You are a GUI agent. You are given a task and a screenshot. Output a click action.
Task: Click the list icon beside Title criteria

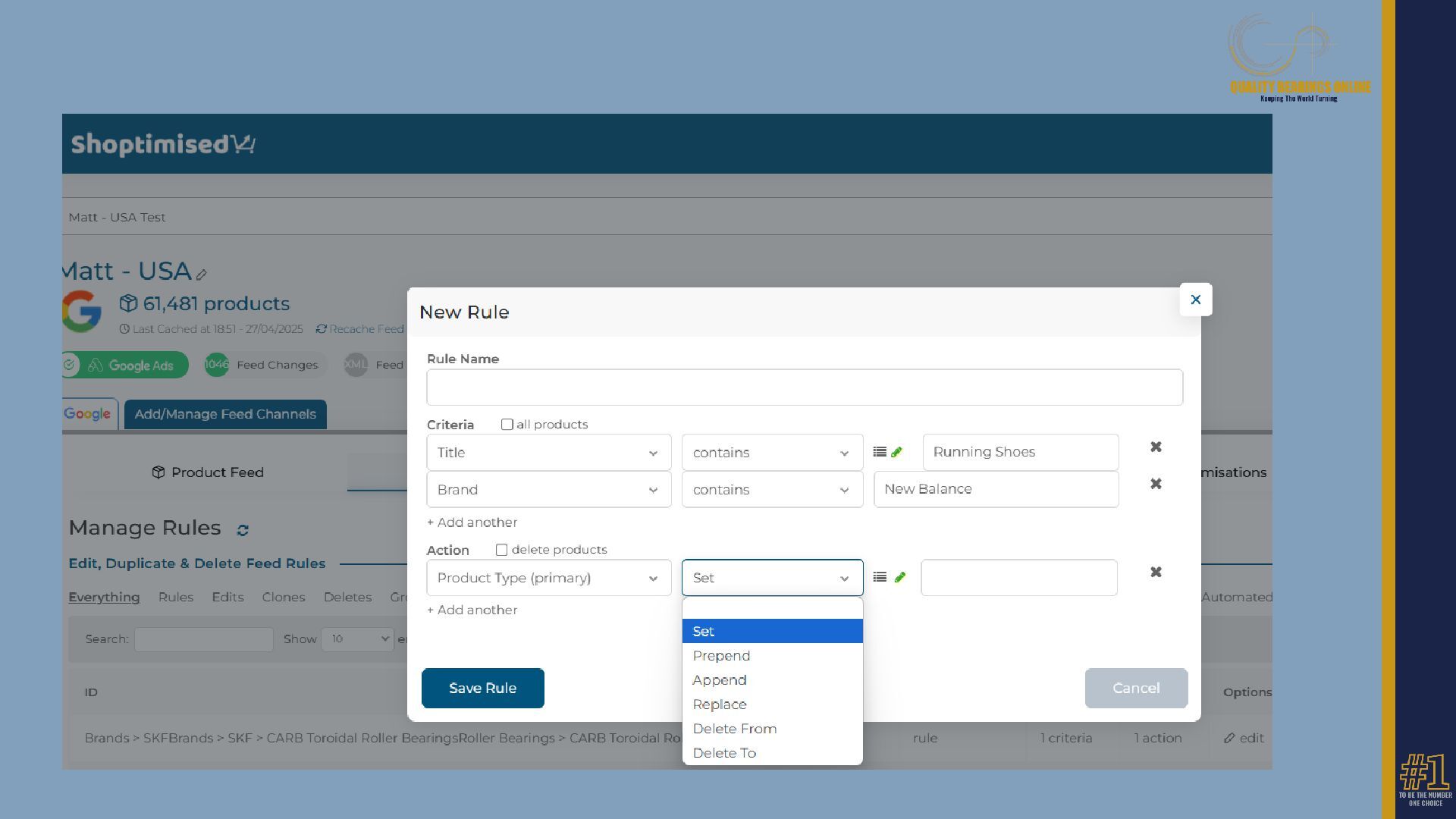click(x=880, y=452)
